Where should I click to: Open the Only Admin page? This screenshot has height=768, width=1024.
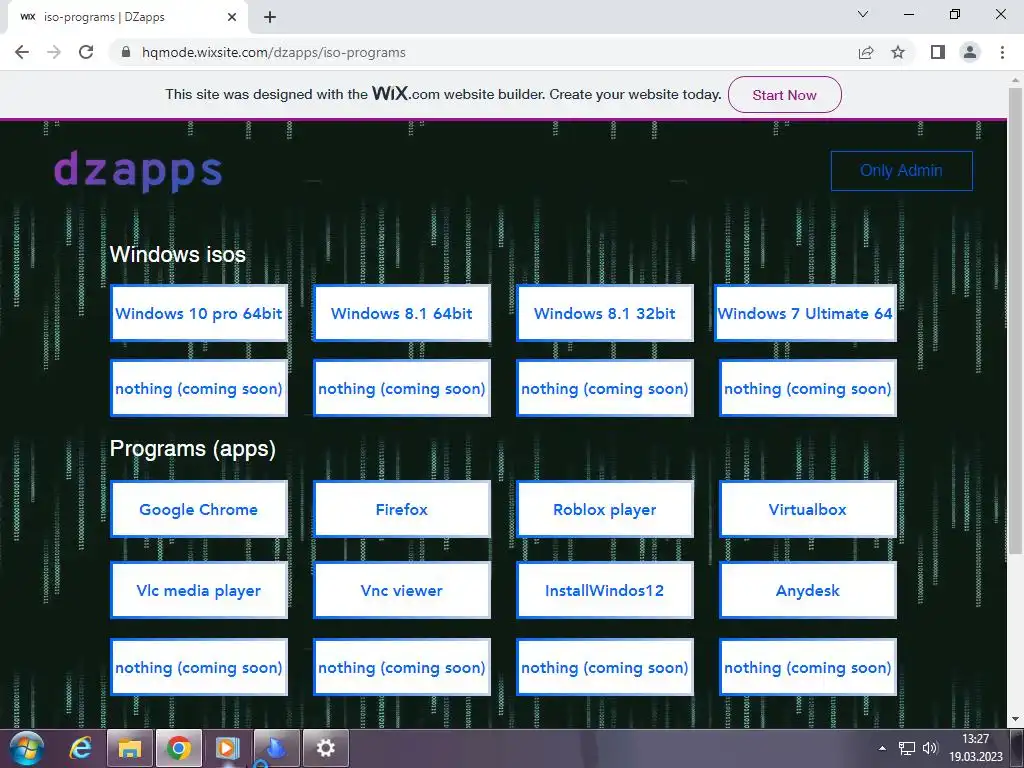pos(901,170)
